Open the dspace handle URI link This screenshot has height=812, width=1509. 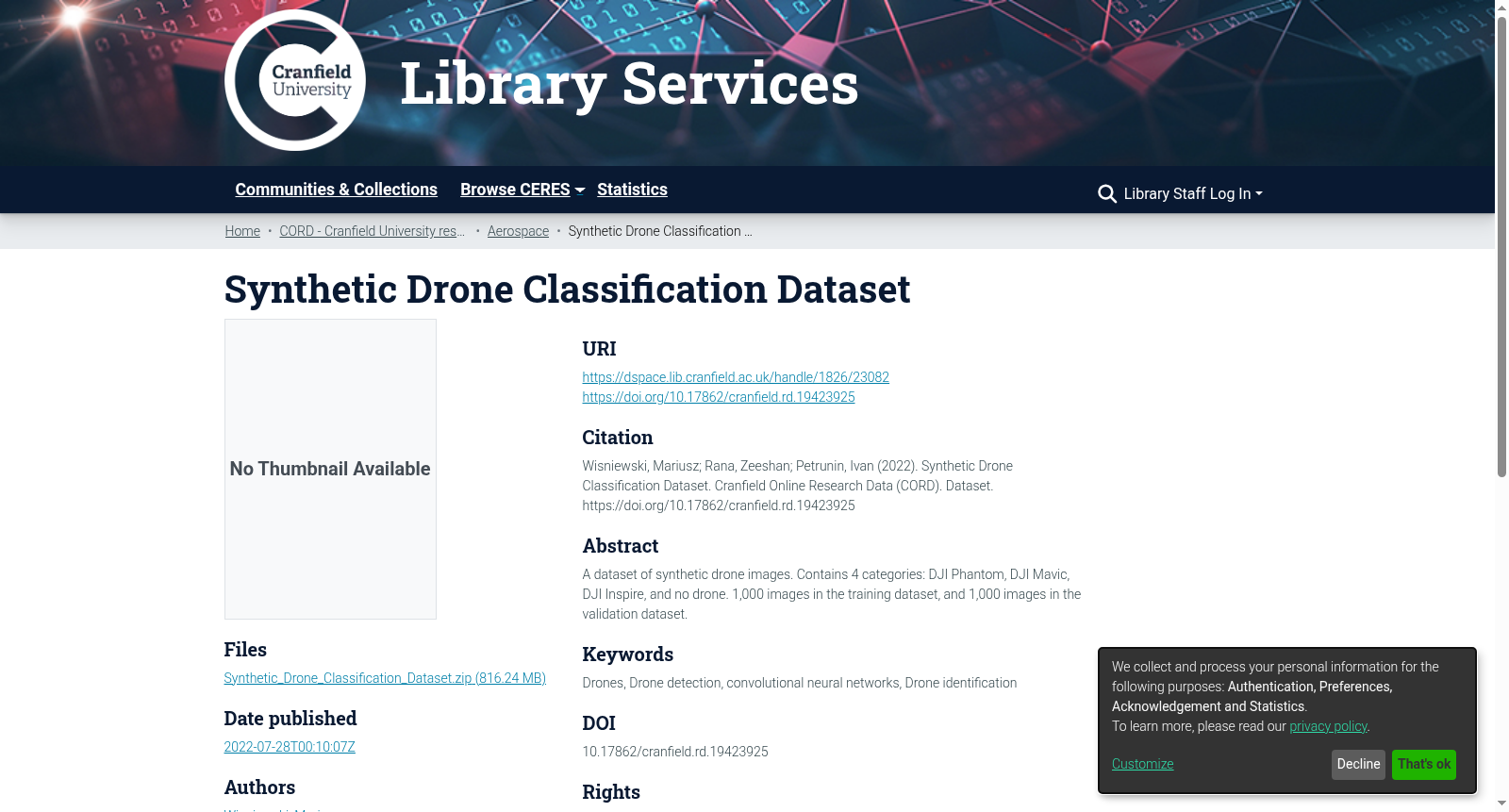pyautogui.click(x=736, y=377)
